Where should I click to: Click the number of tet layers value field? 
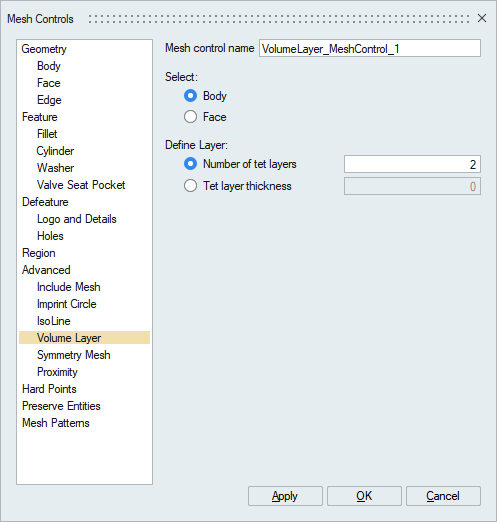[412, 164]
